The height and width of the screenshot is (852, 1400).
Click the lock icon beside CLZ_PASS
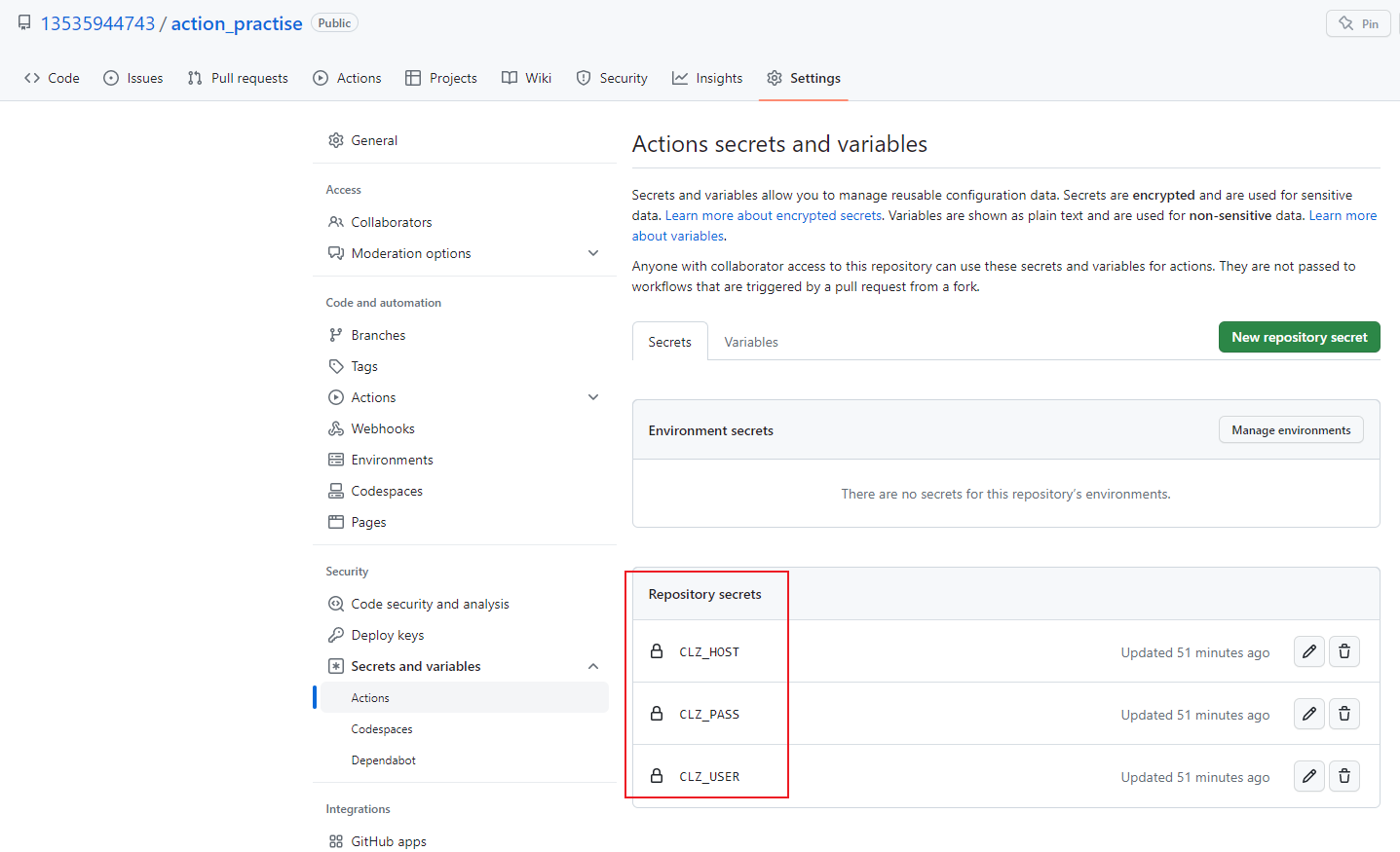click(x=657, y=714)
